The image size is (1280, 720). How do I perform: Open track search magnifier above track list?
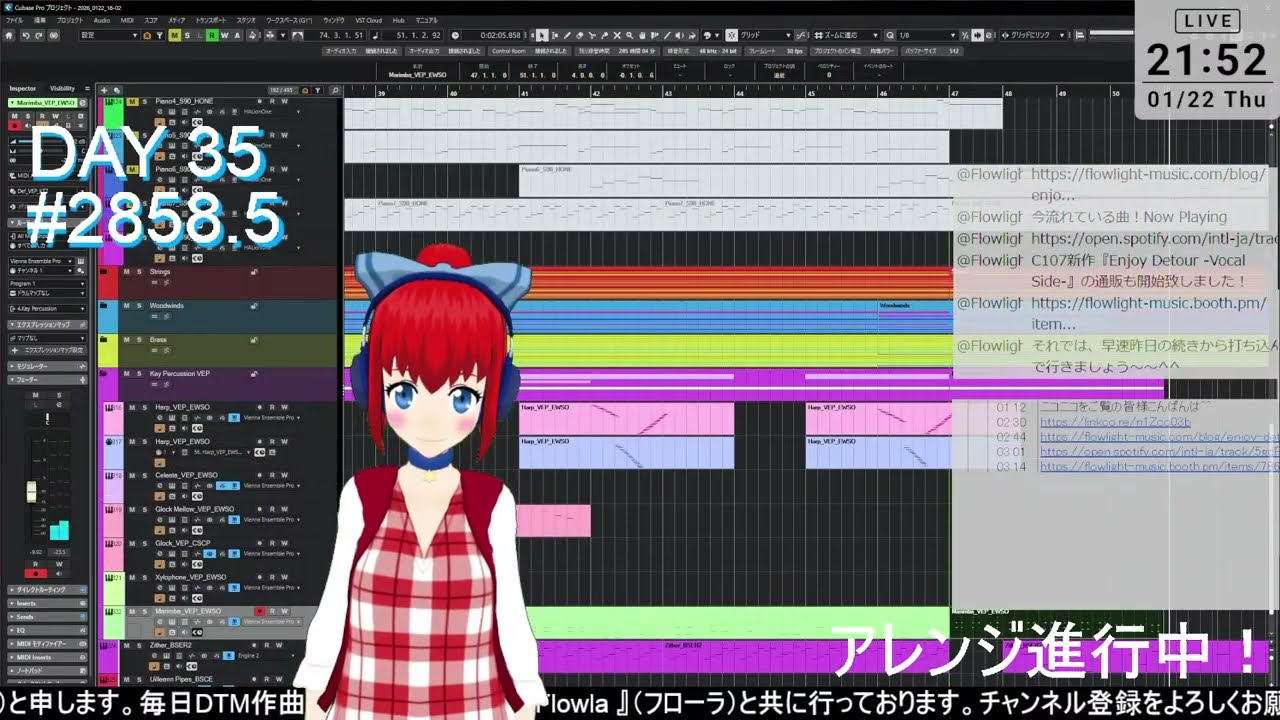point(335,90)
